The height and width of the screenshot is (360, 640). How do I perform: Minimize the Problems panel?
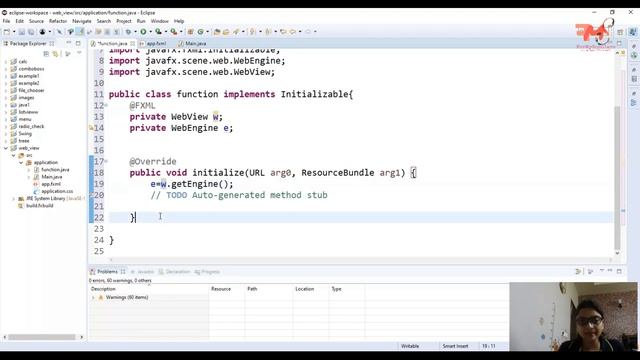pos(610,271)
